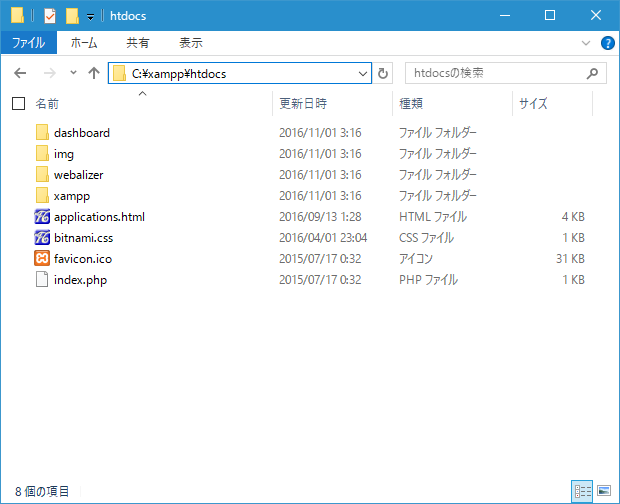This screenshot has height=504, width=620.
Task: Click the search magnifier icon
Action: coord(592,73)
